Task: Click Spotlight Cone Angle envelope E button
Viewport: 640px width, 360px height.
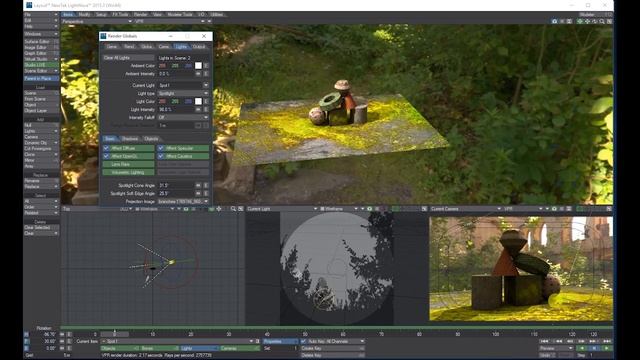Action: (x=206, y=185)
